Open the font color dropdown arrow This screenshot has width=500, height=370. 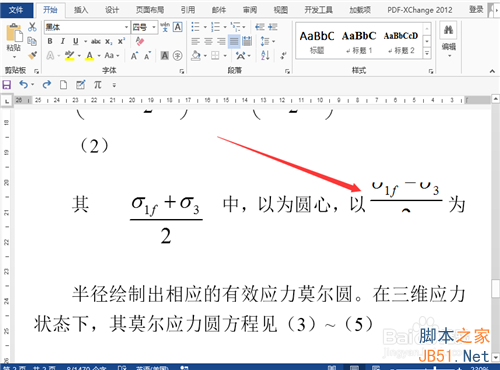point(99,56)
